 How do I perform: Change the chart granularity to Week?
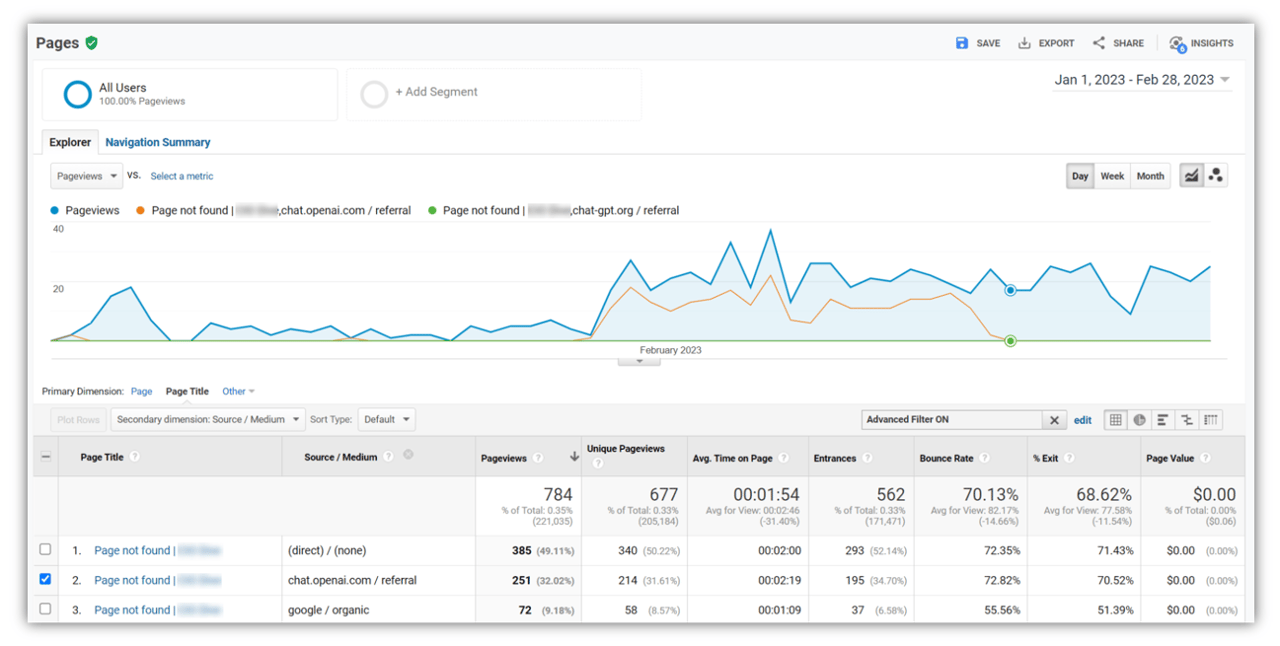click(1111, 175)
